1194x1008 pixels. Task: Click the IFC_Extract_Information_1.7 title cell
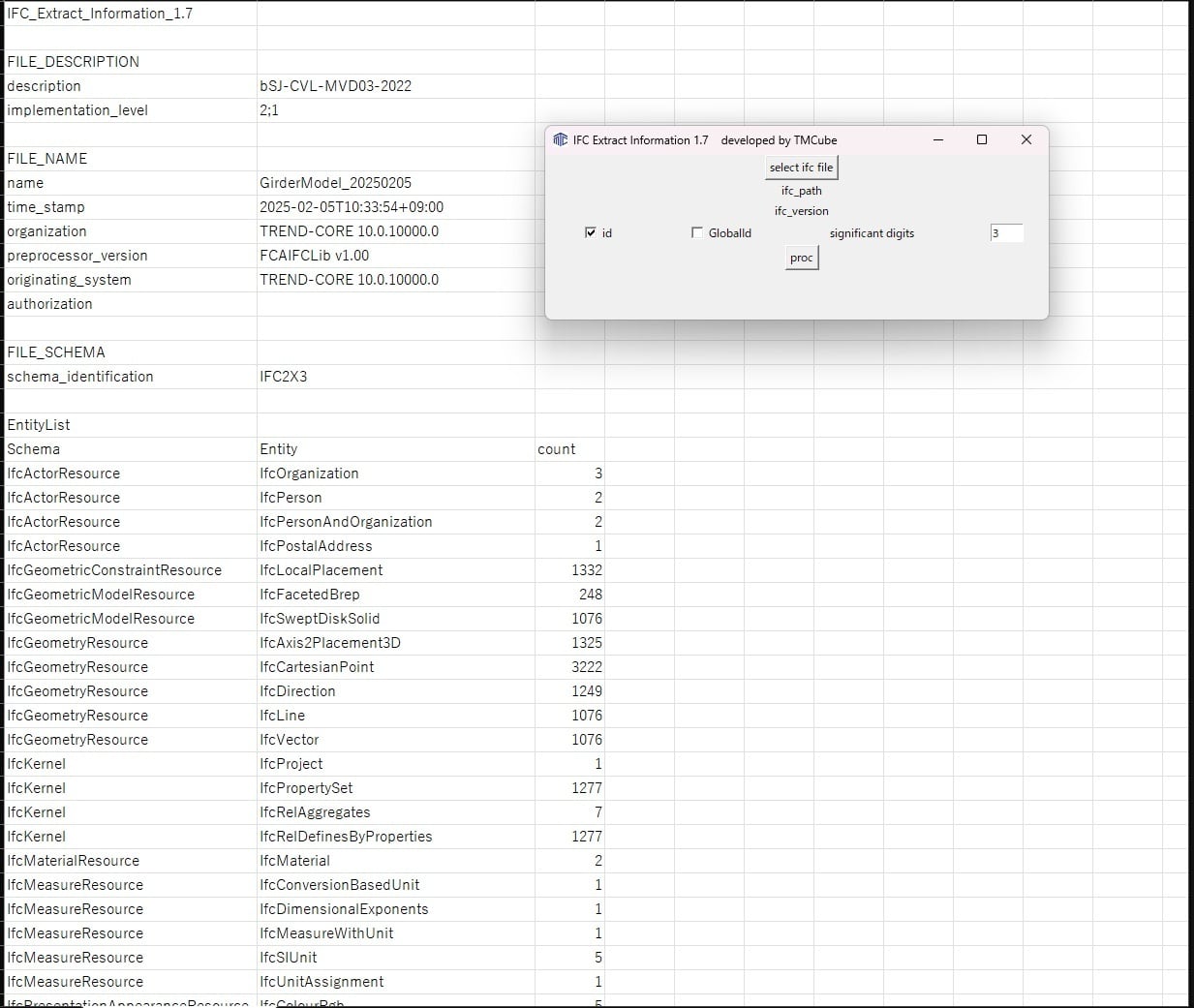coord(100,14)
